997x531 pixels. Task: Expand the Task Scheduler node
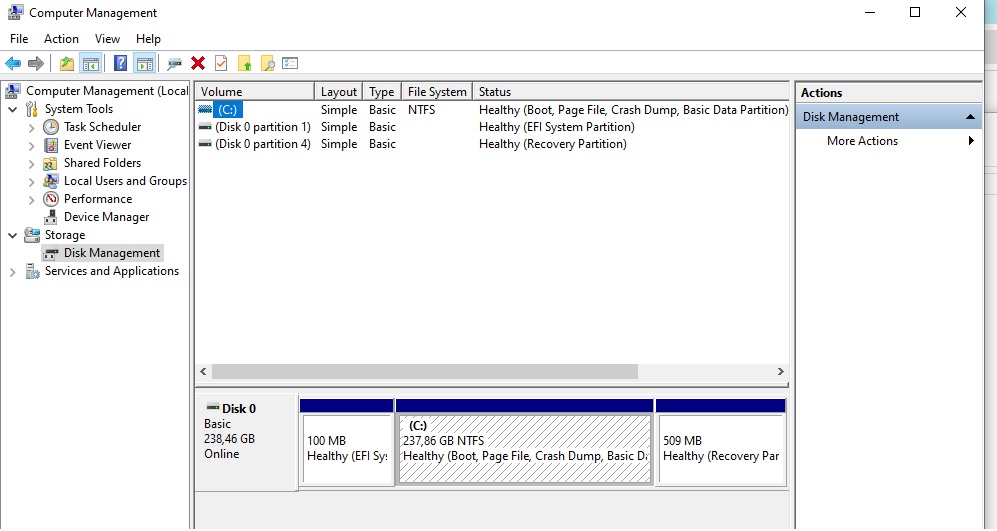[31, 128]
